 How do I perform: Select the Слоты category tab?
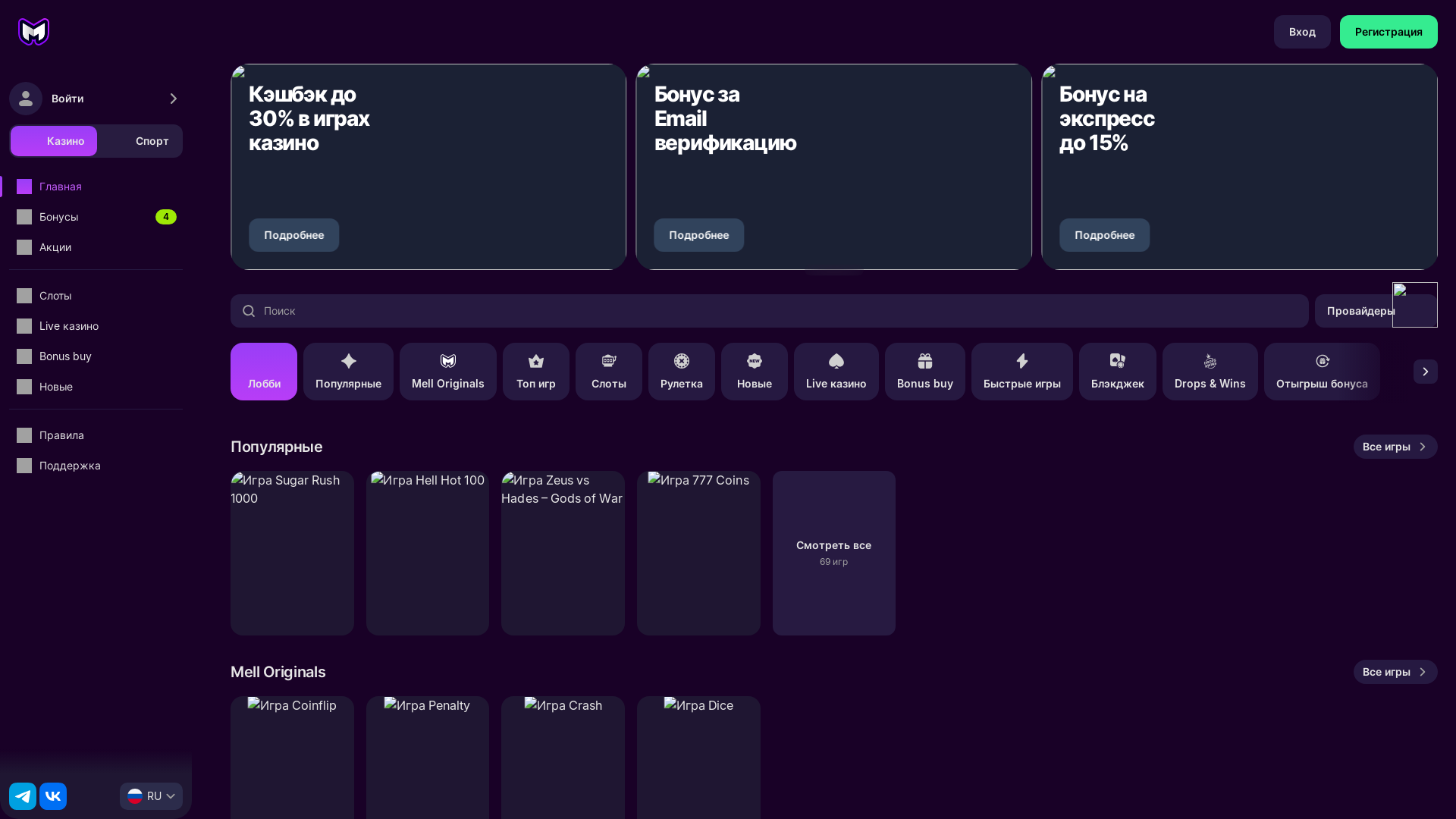click(609, 372)
